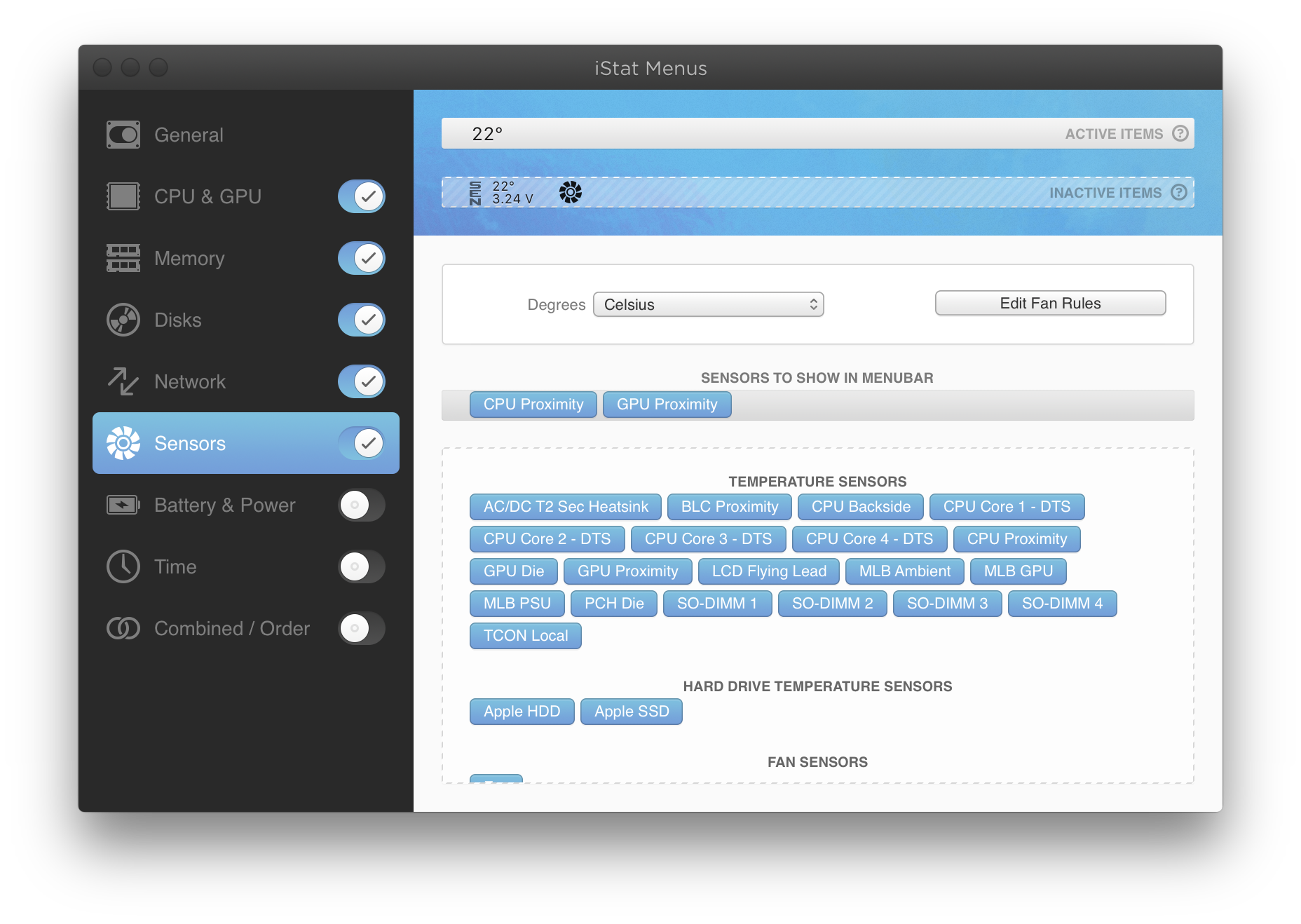Select the 22° 3.24 V inactive item

point(502,192)
